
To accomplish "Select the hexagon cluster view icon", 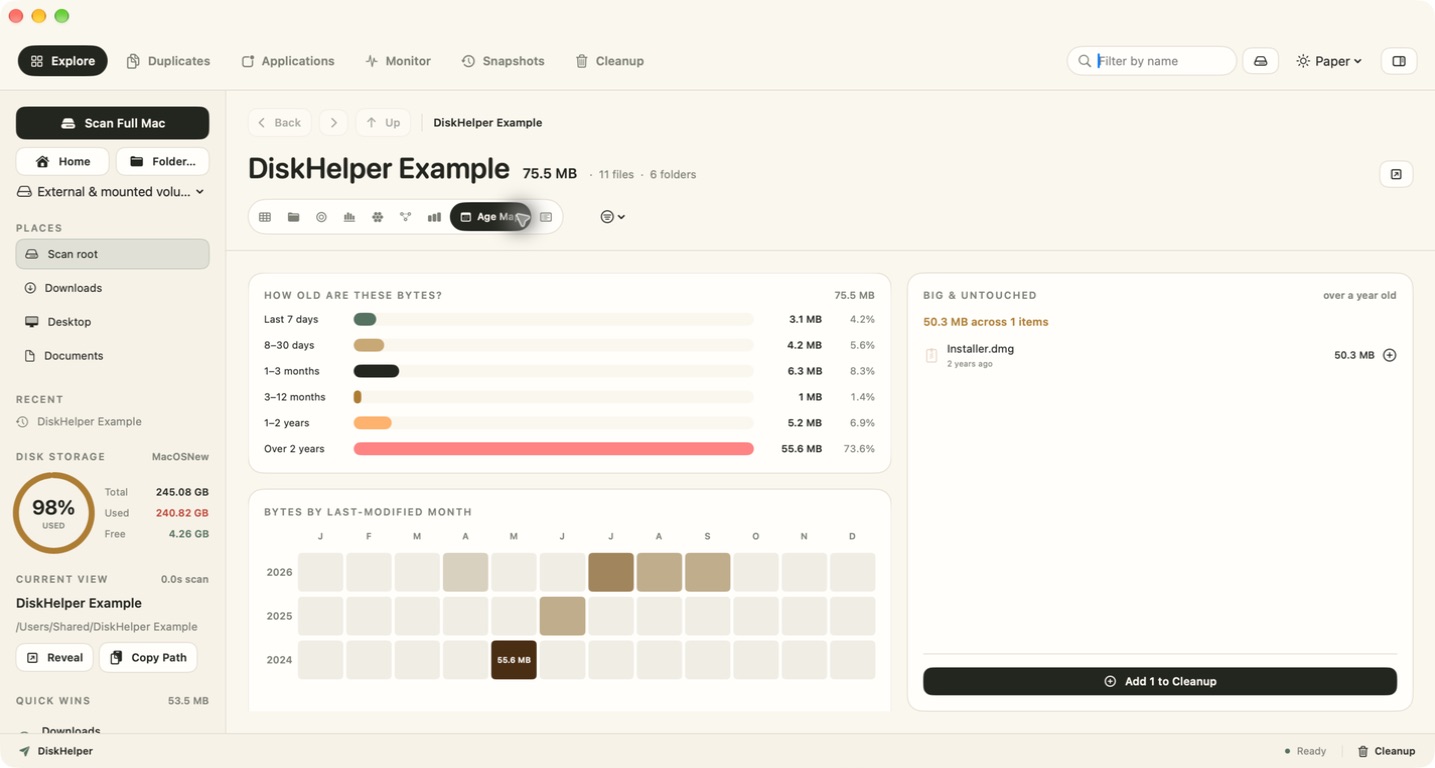I will 377,217.
